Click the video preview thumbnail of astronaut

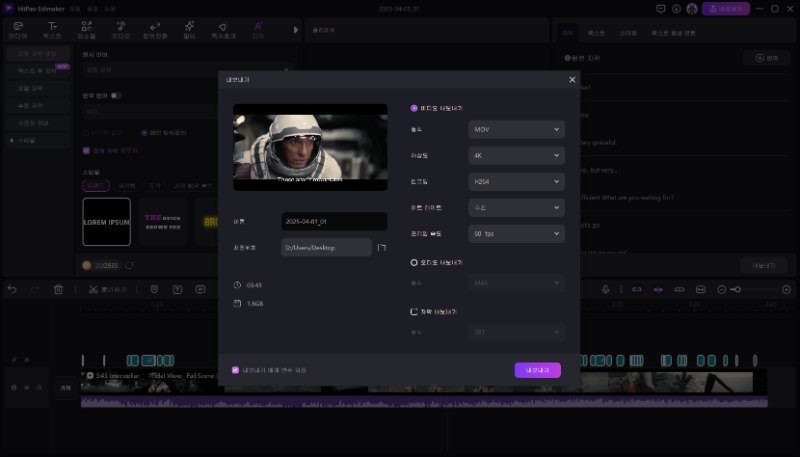pos(310,147)
